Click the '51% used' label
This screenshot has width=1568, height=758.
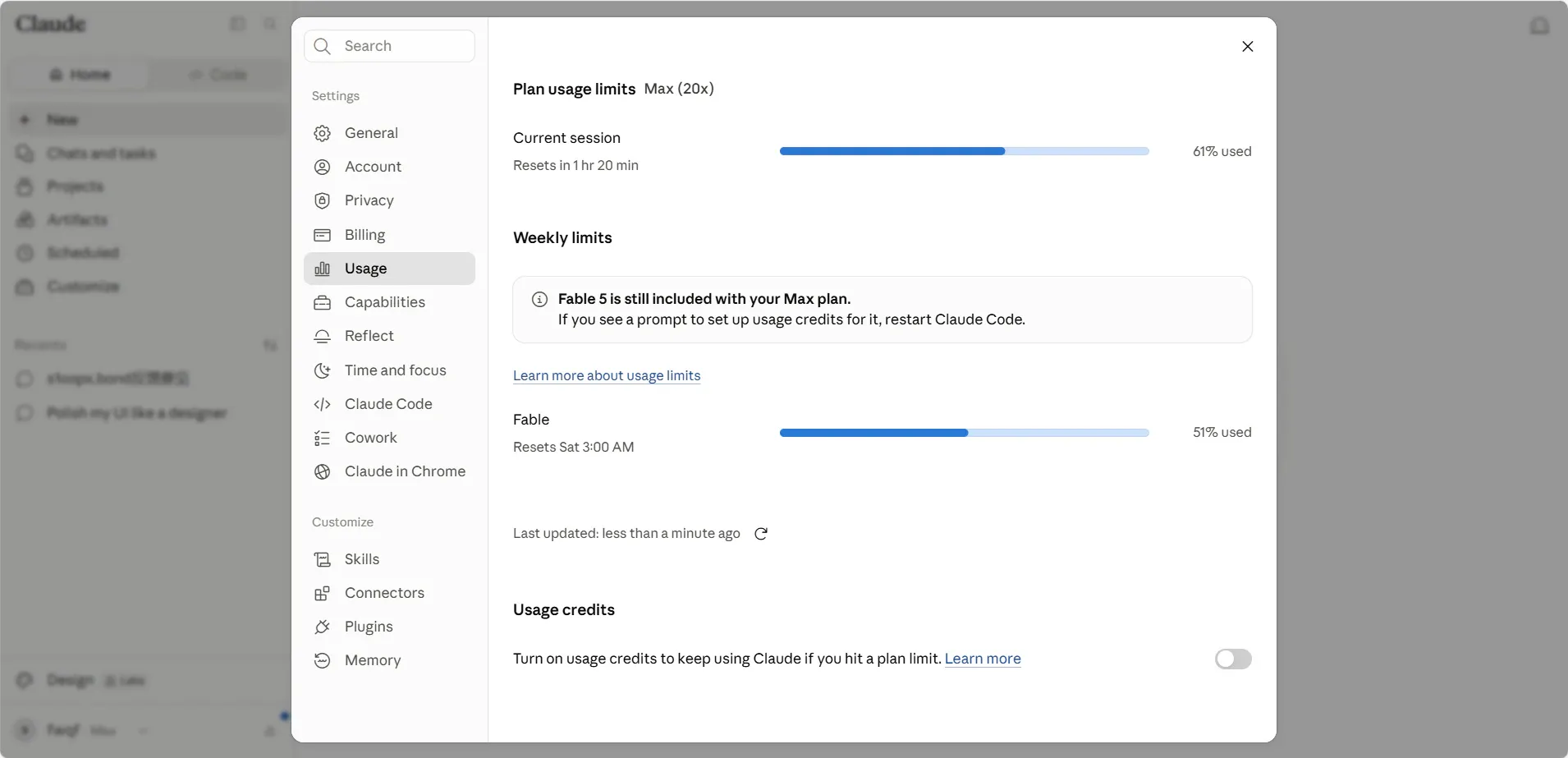click(1222, 432)
